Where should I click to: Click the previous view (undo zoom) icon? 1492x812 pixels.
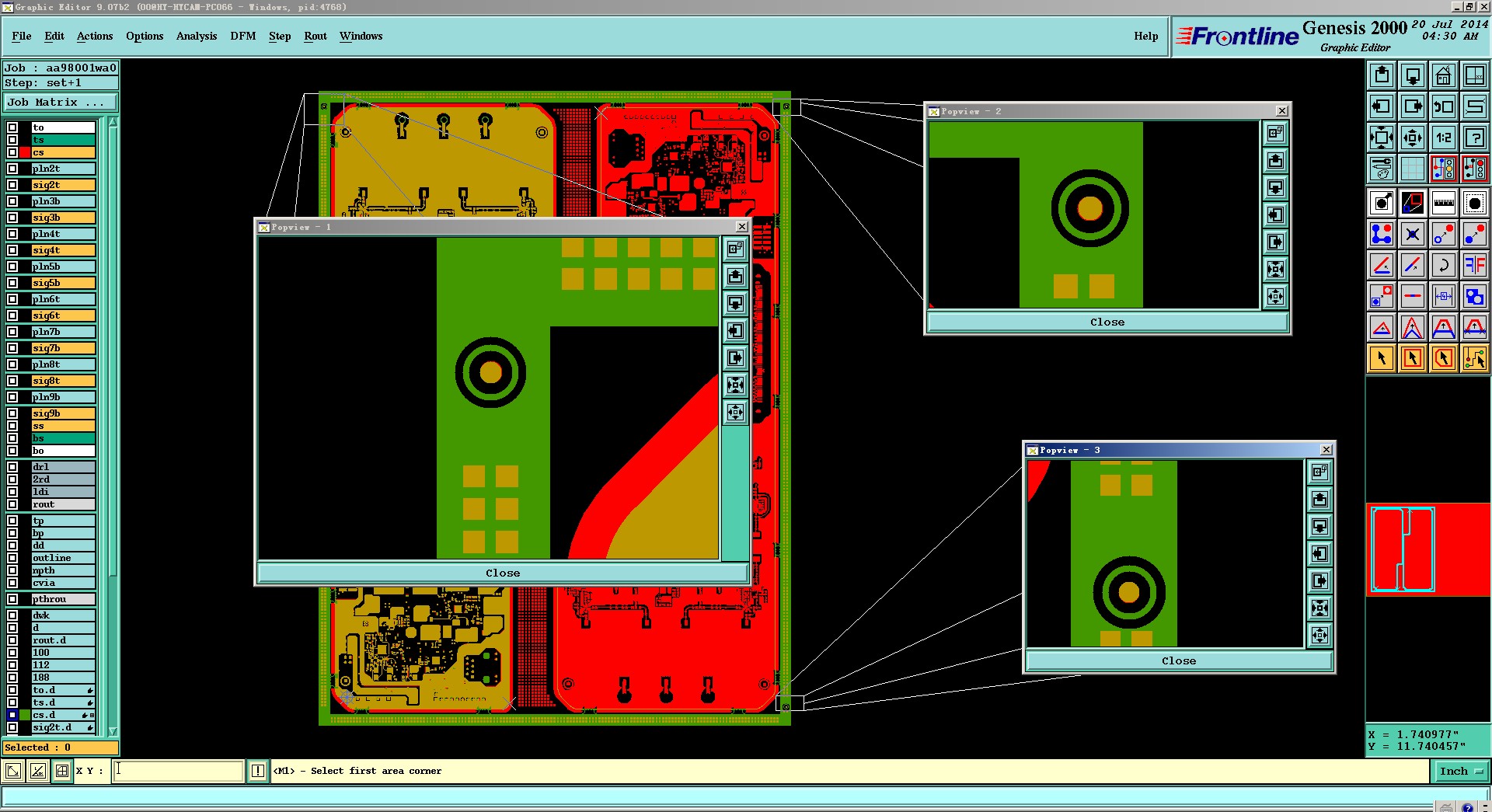[1444, 106]
